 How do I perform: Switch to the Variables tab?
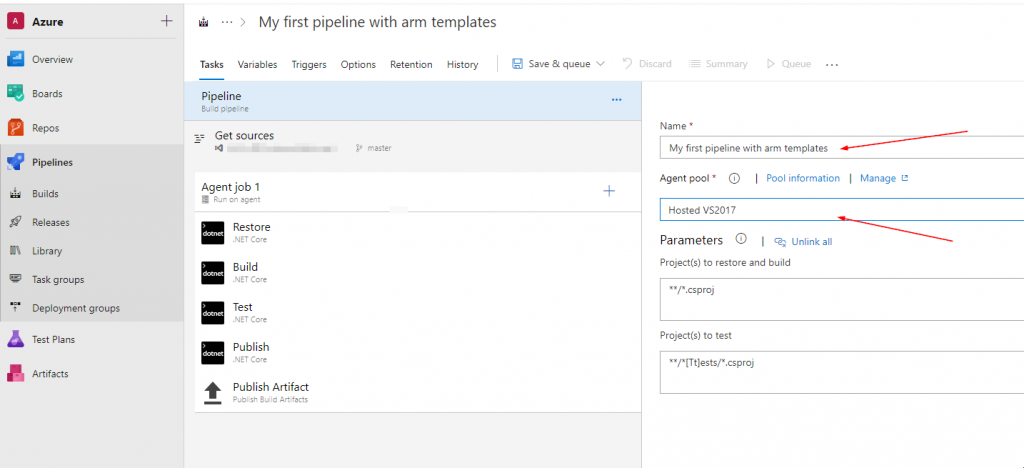(257, 65)
